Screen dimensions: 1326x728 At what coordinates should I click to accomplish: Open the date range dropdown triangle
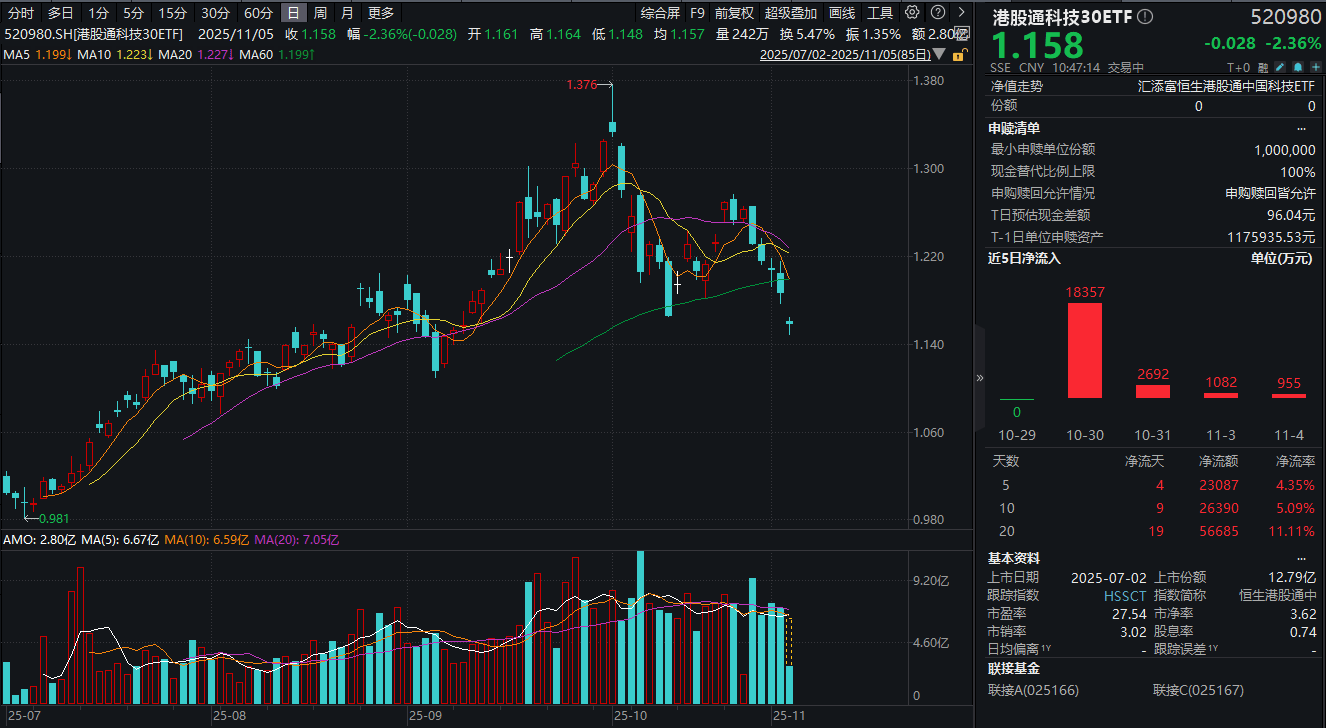941,56
